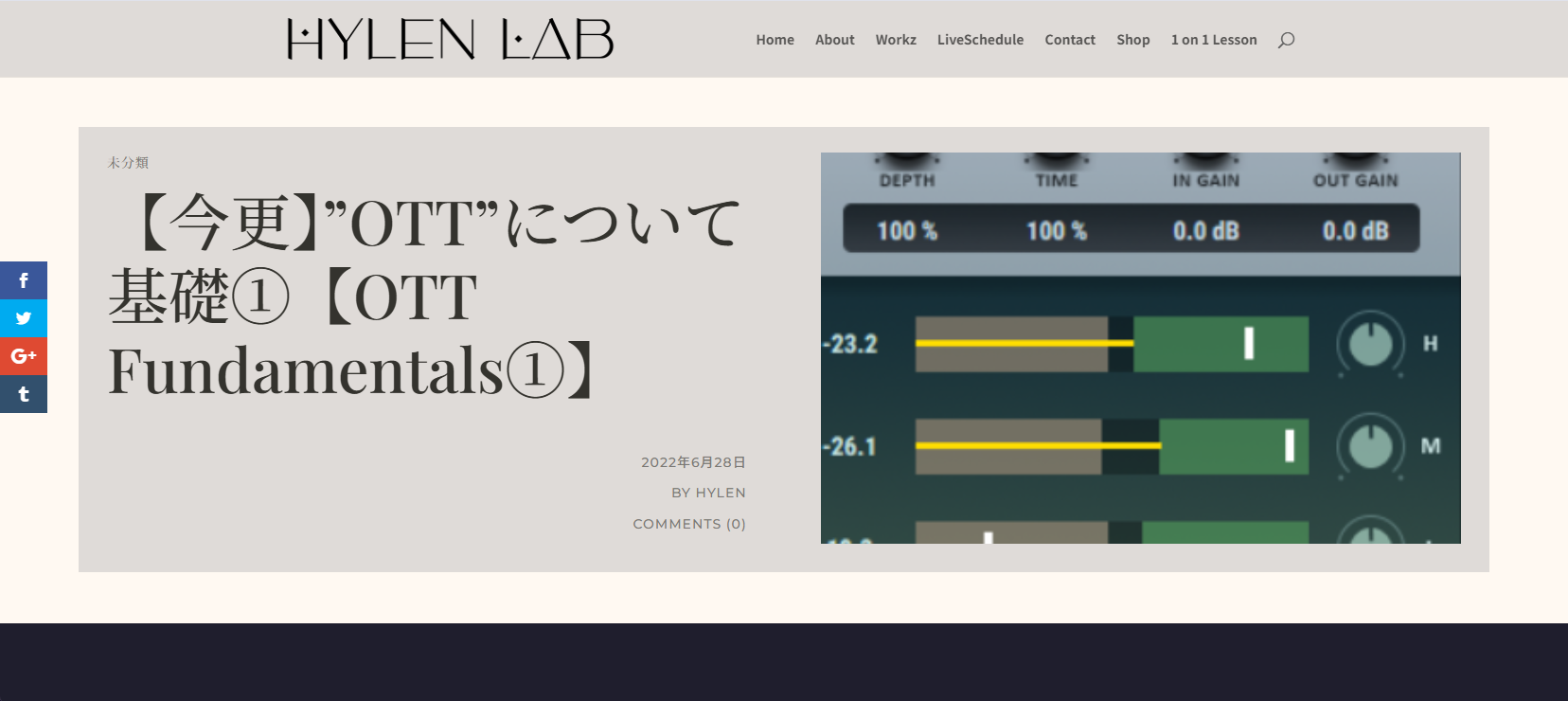The width and height of the screenshot is (1568, 701).
Task: Click the Facebook share icon
Action: 24,280
